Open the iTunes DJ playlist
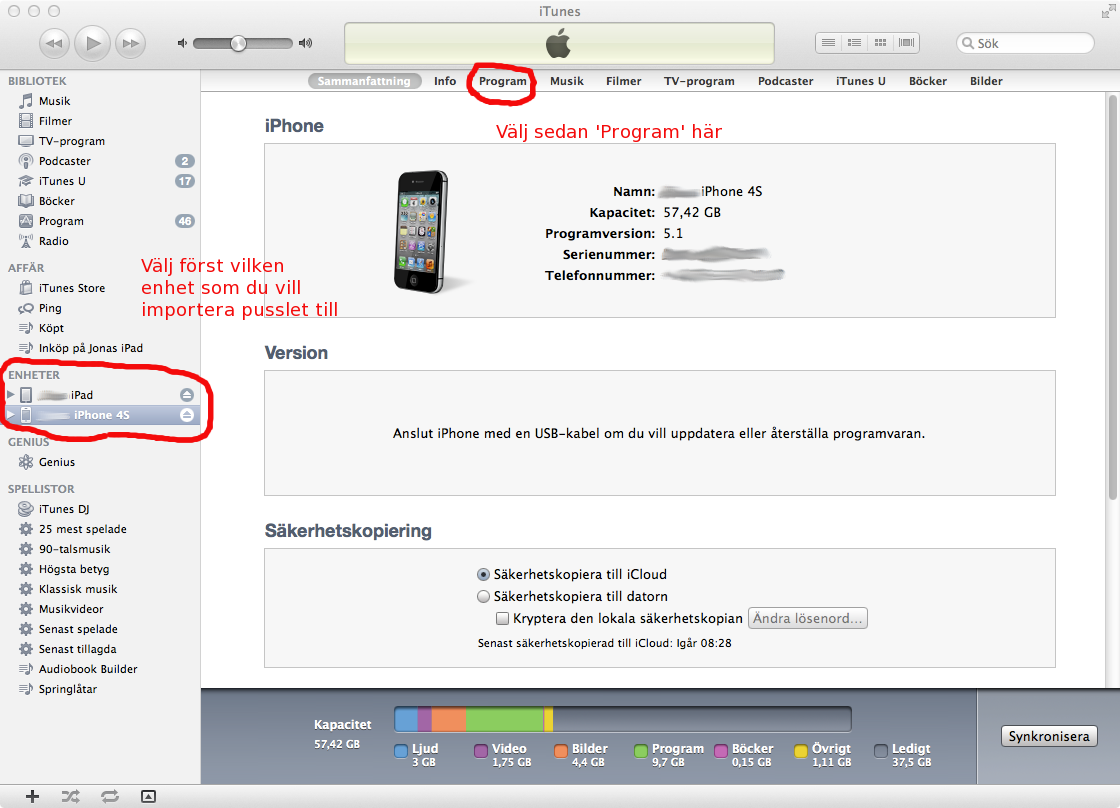Screen dimensions: 1120x808 click(x=100, y=509)
